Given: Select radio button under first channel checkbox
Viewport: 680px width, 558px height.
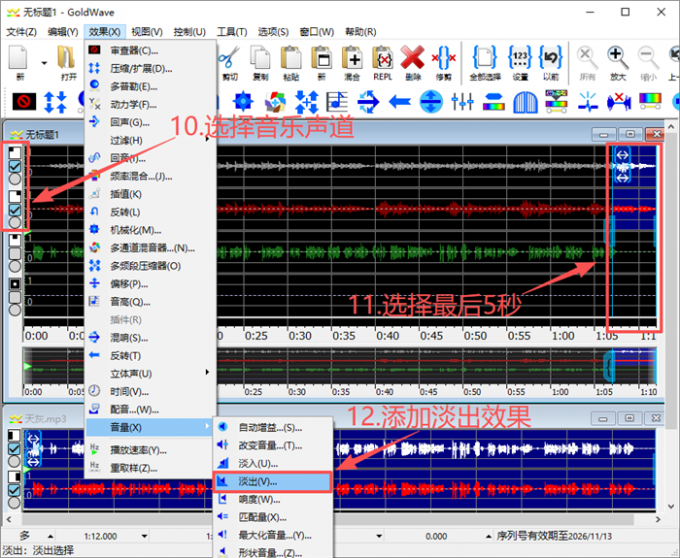Looking at the screenshot, I should [15, 179].
